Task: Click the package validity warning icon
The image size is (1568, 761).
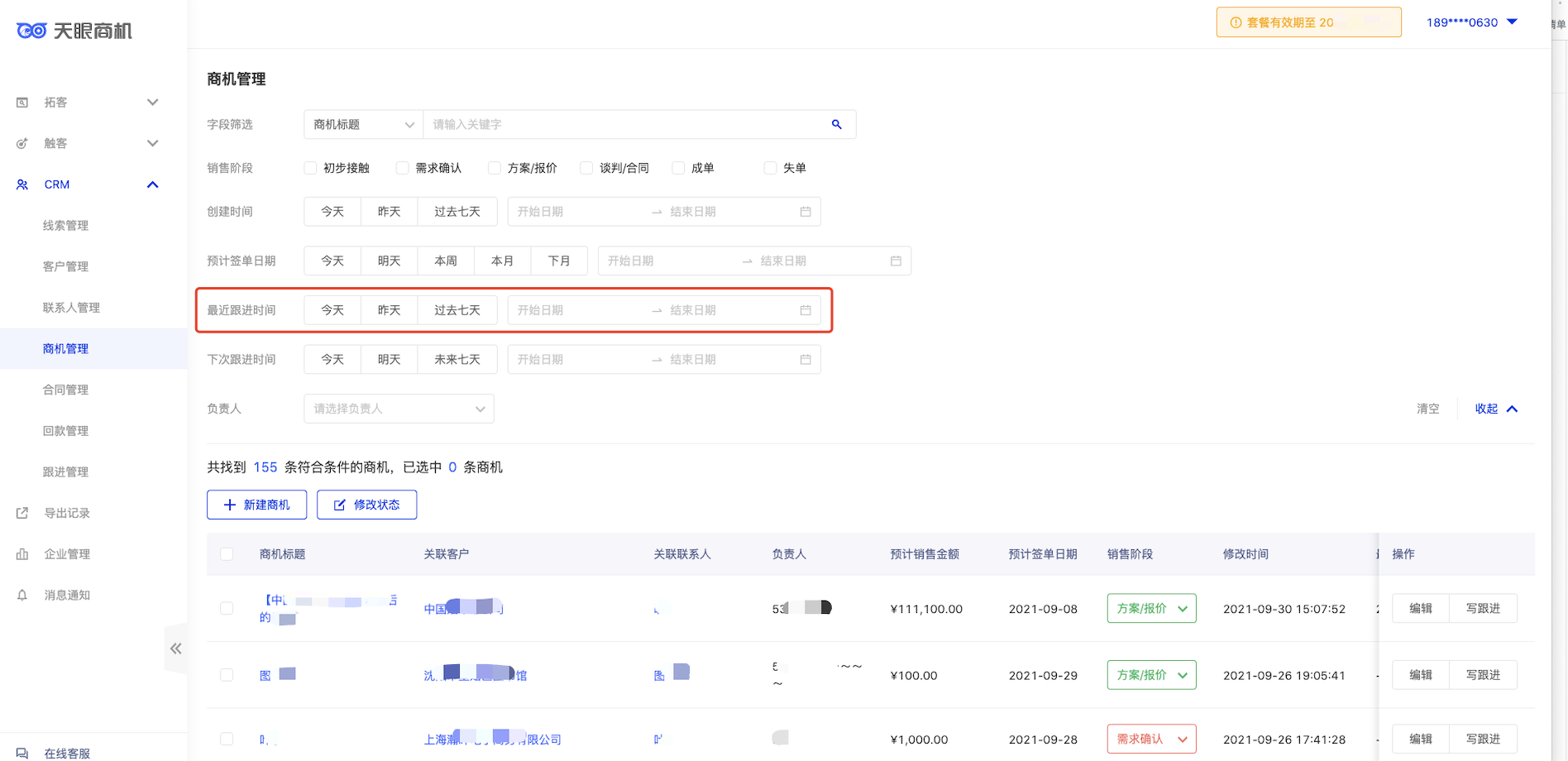Action: click(x=1236, y=22)
